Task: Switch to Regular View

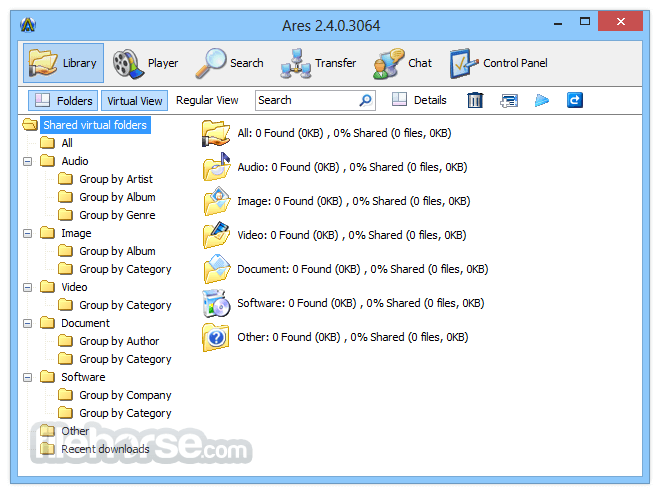Action: (x=207, y=100)
